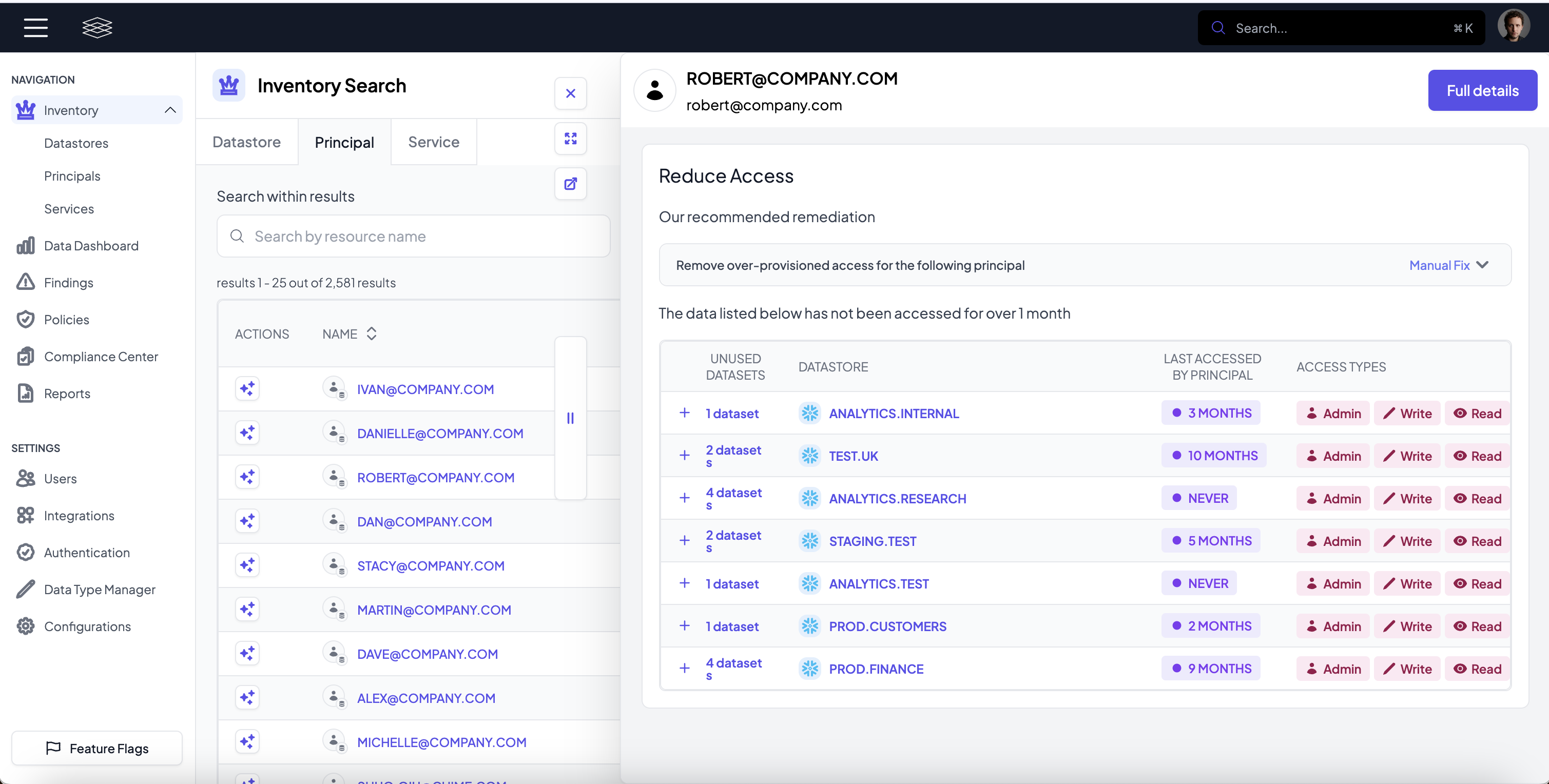
Task: Open the Manual Fix dropdown
Action: pos(1448,265)
